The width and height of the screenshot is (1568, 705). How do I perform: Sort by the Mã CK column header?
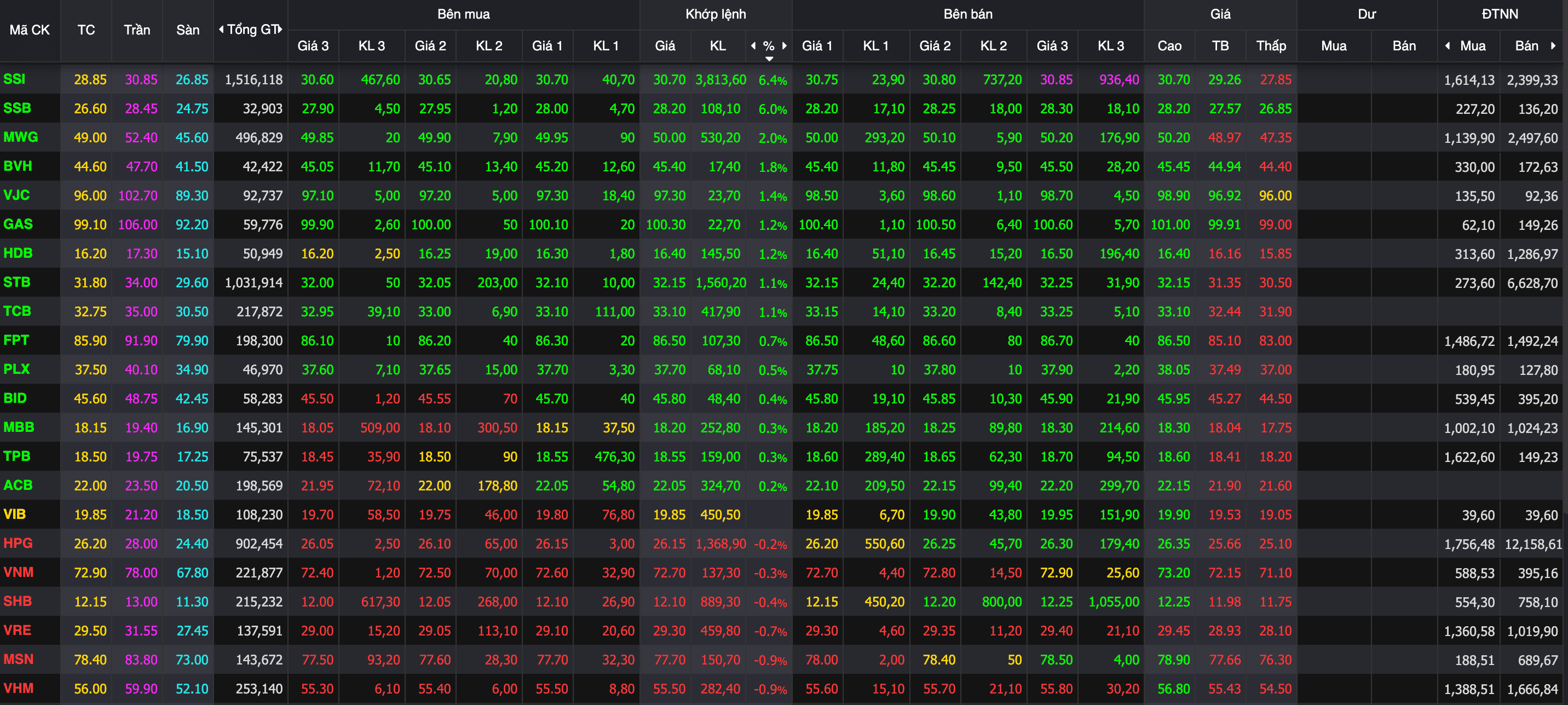(x=30, y=30)
